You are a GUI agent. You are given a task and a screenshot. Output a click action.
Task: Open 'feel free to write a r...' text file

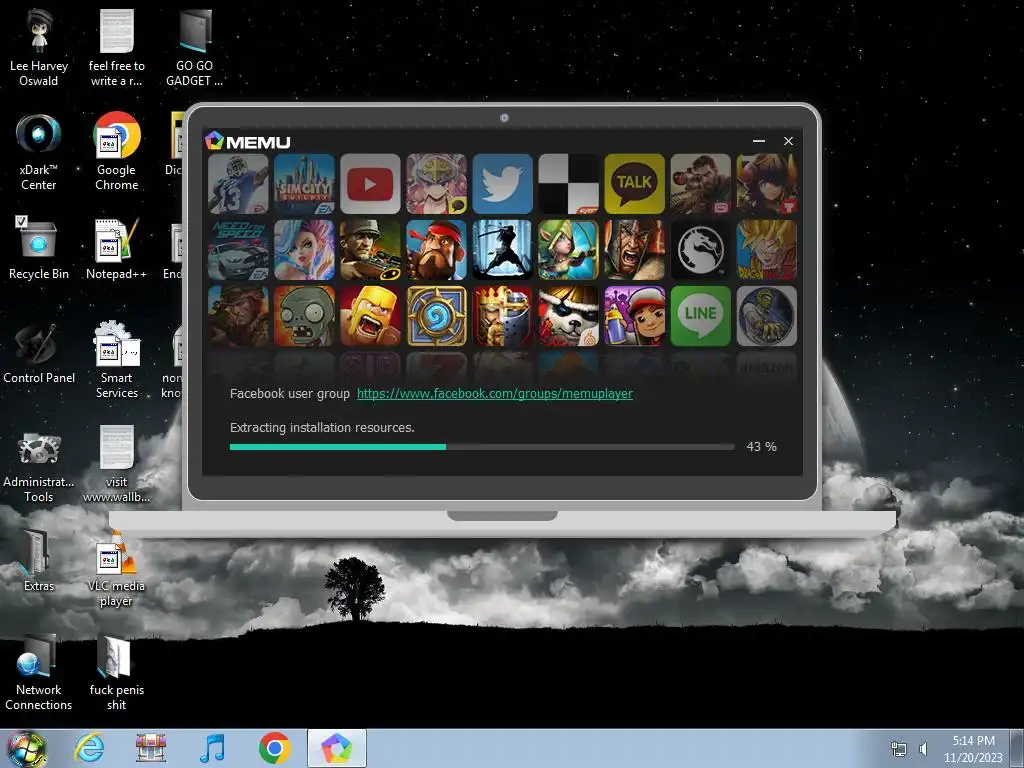pos(116,48)
